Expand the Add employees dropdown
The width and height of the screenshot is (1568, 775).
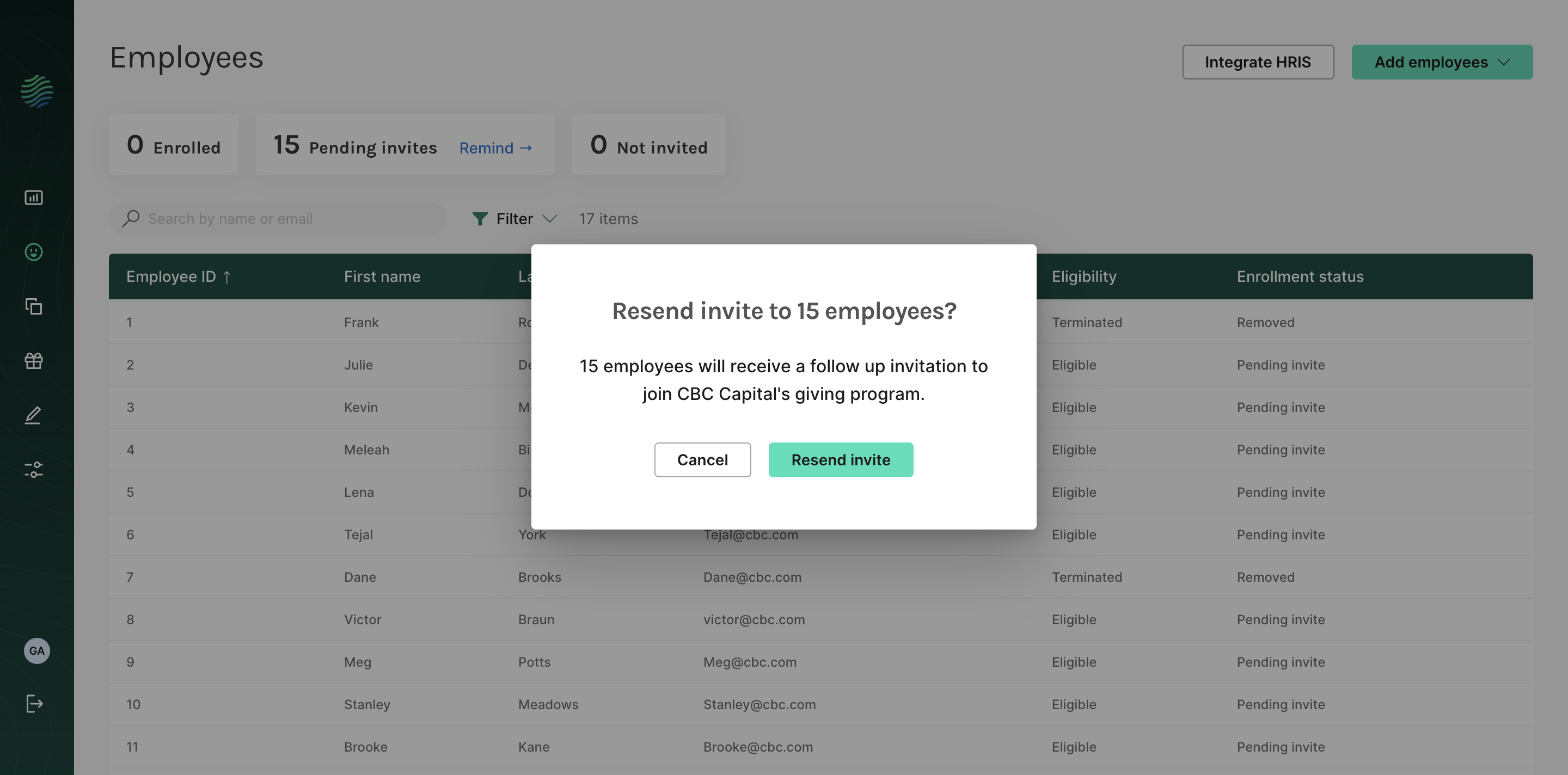1442,61
